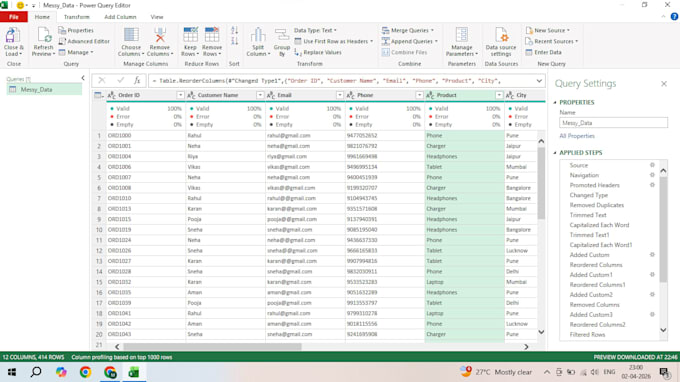
Task: Collapse the APPLIED STEPS section
Action: (x=555, y=153)
